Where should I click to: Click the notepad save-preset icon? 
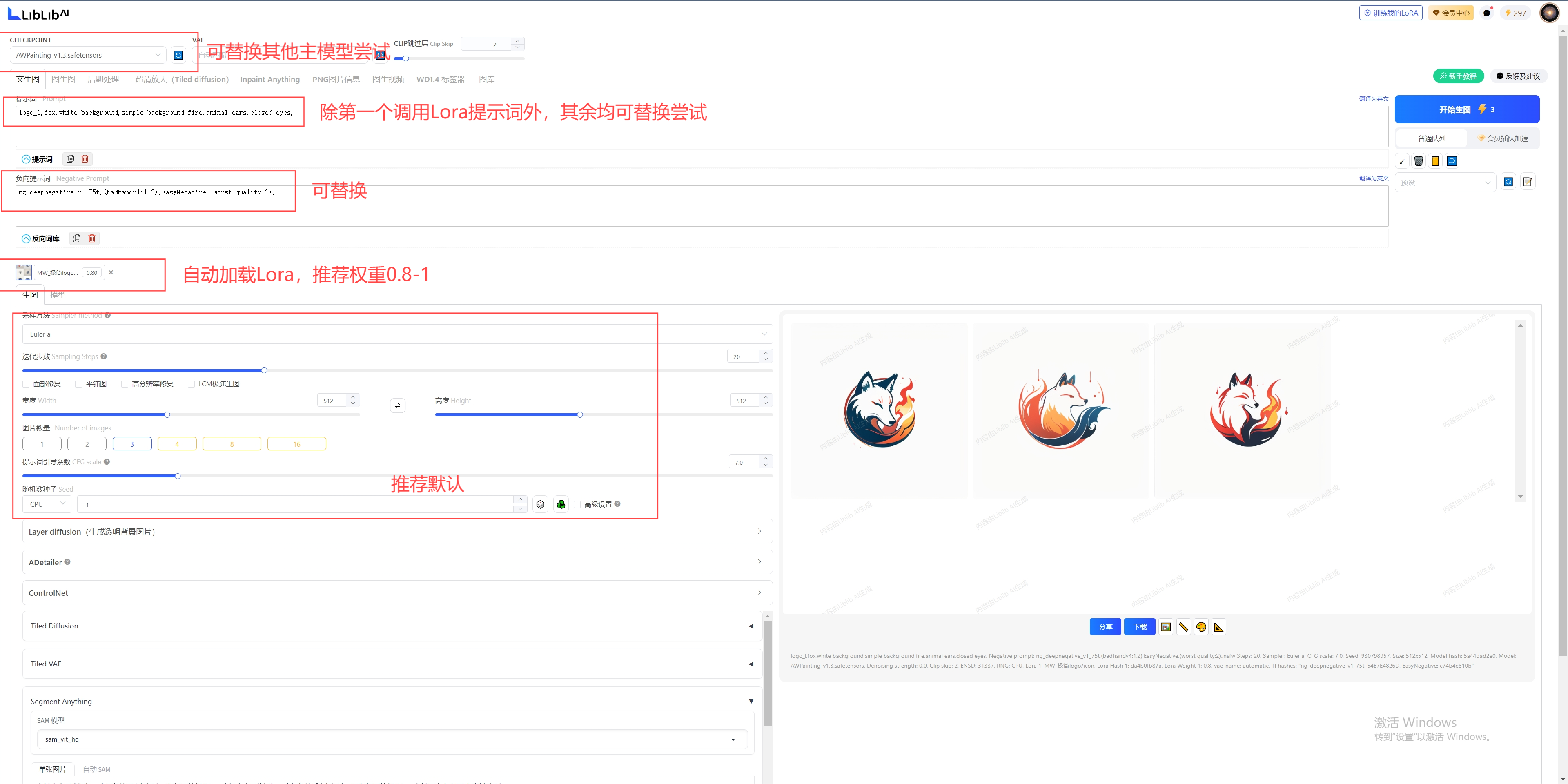[1527, 182]
